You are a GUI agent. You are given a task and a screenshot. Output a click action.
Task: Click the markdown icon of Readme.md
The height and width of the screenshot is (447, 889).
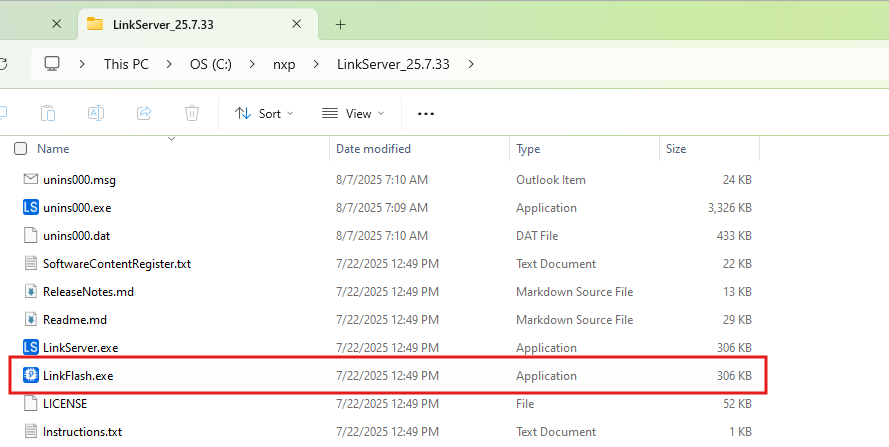[31, 319]
